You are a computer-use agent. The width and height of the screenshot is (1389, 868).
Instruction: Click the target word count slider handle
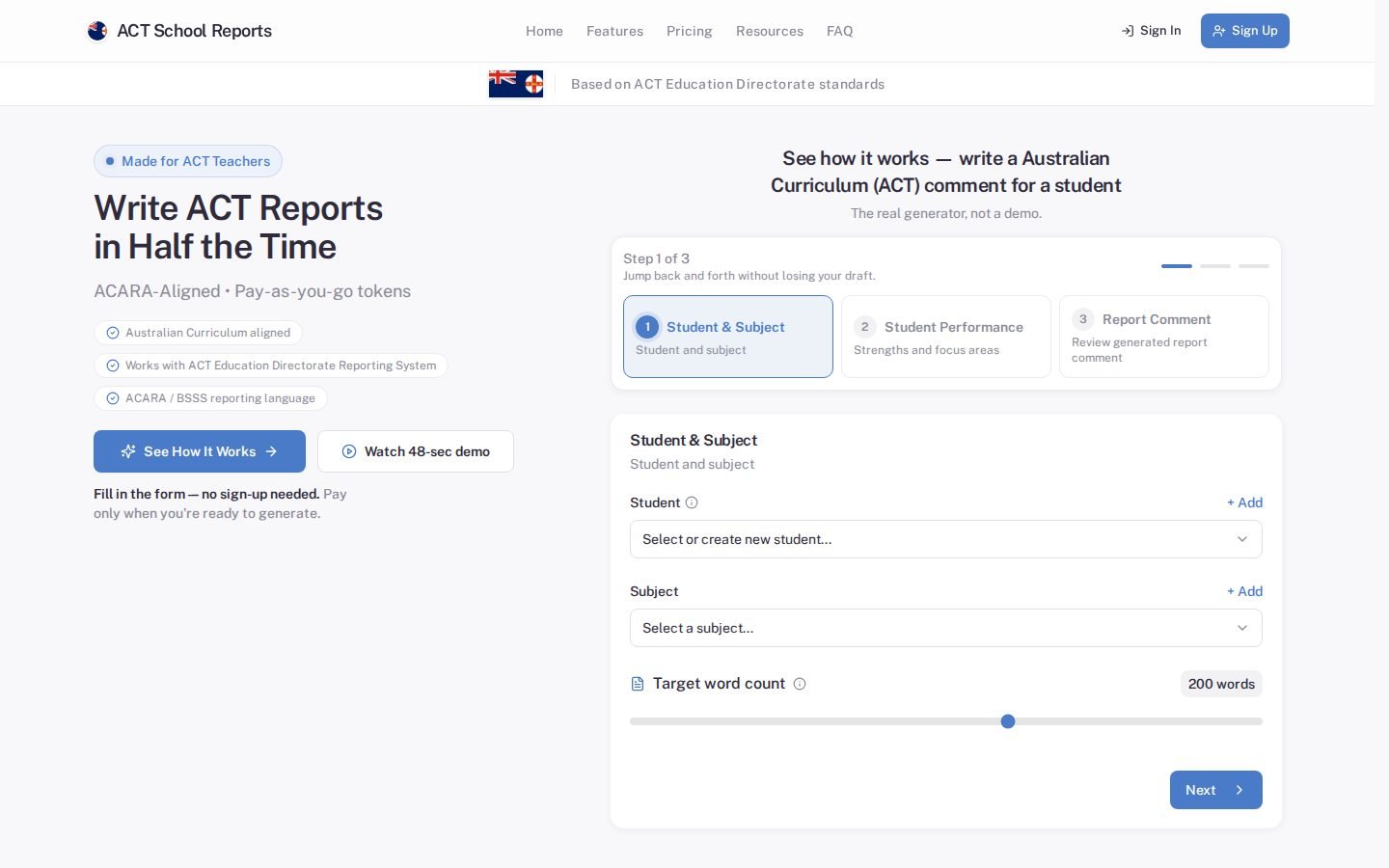[1008, 721]
